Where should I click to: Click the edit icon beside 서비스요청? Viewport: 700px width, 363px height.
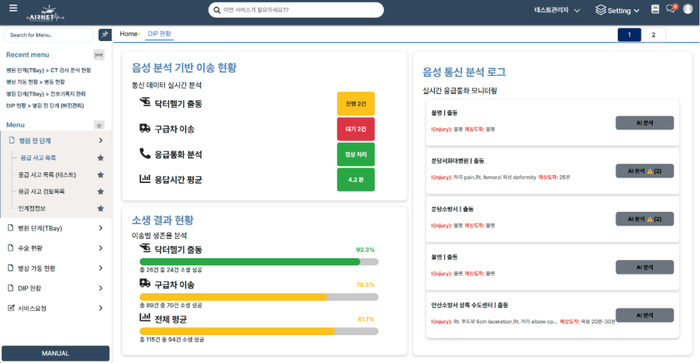point(11,308)
